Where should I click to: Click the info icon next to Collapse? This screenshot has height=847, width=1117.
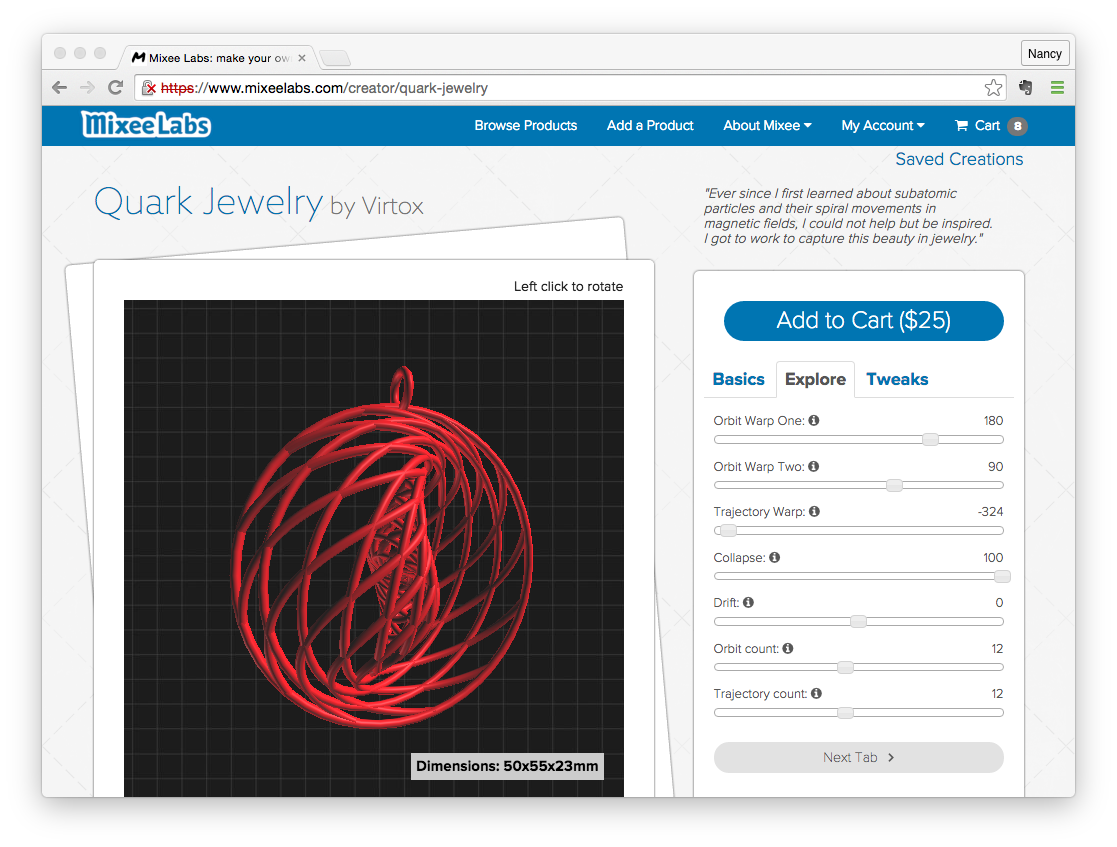tap(775, 558)
